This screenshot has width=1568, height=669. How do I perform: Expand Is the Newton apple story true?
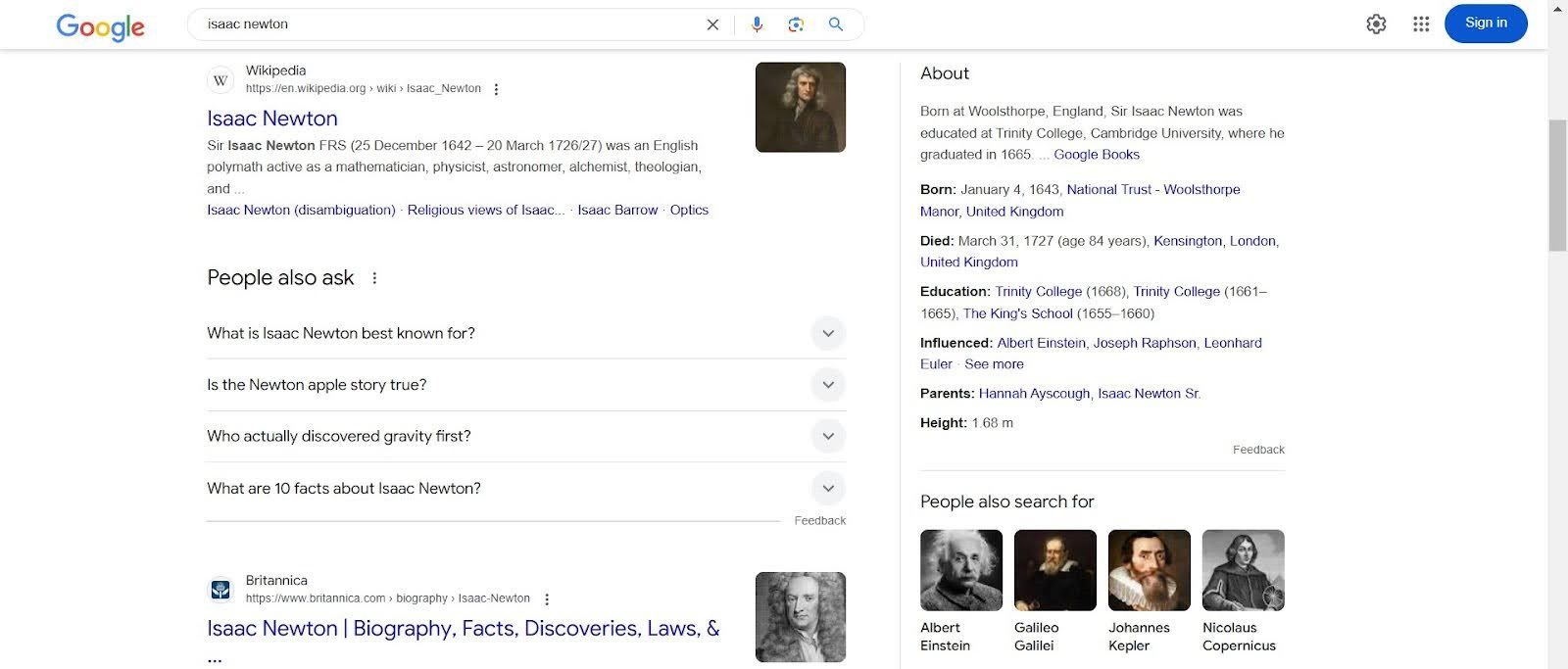click(x=526, y=385)
